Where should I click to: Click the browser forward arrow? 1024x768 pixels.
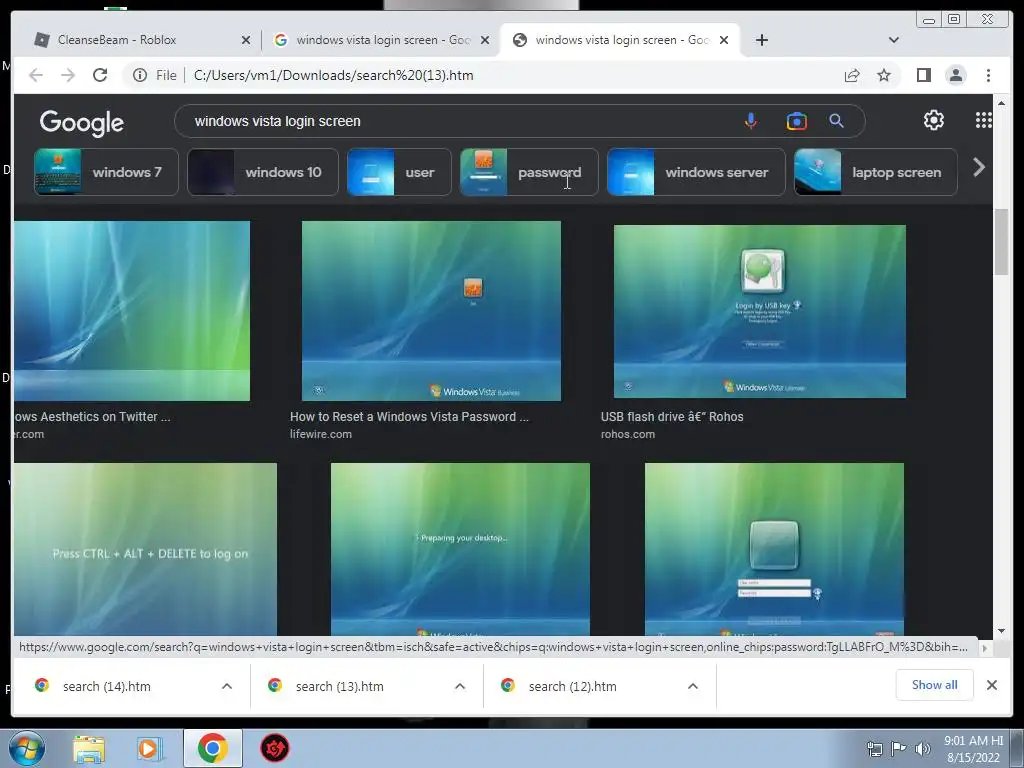[68, 75]
